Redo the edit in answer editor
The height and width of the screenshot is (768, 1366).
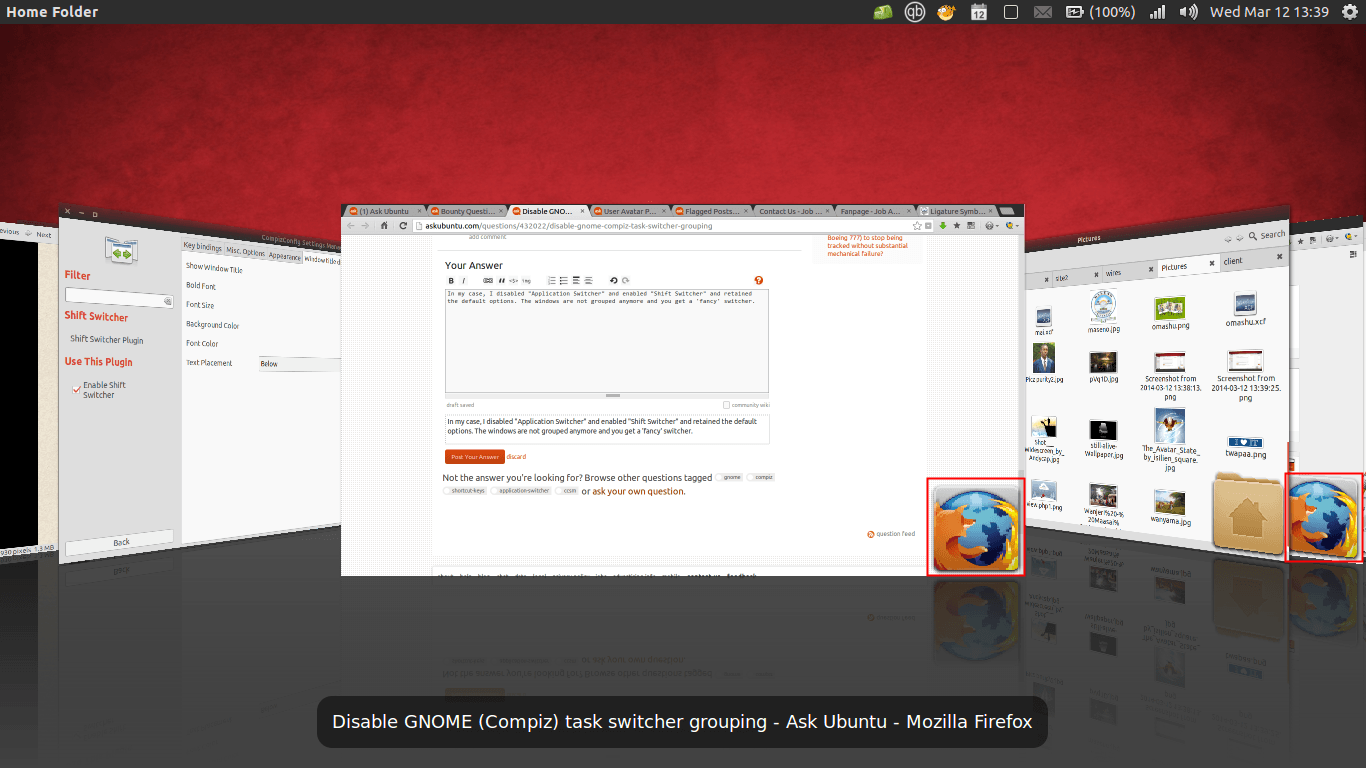coord(625,280)
